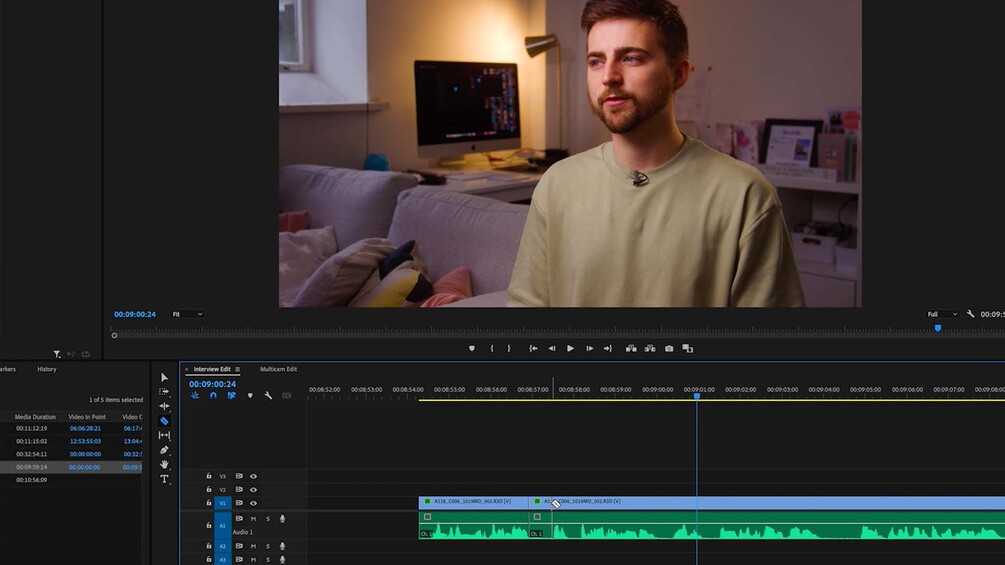Toggle track lock on V2

(209, 489)
